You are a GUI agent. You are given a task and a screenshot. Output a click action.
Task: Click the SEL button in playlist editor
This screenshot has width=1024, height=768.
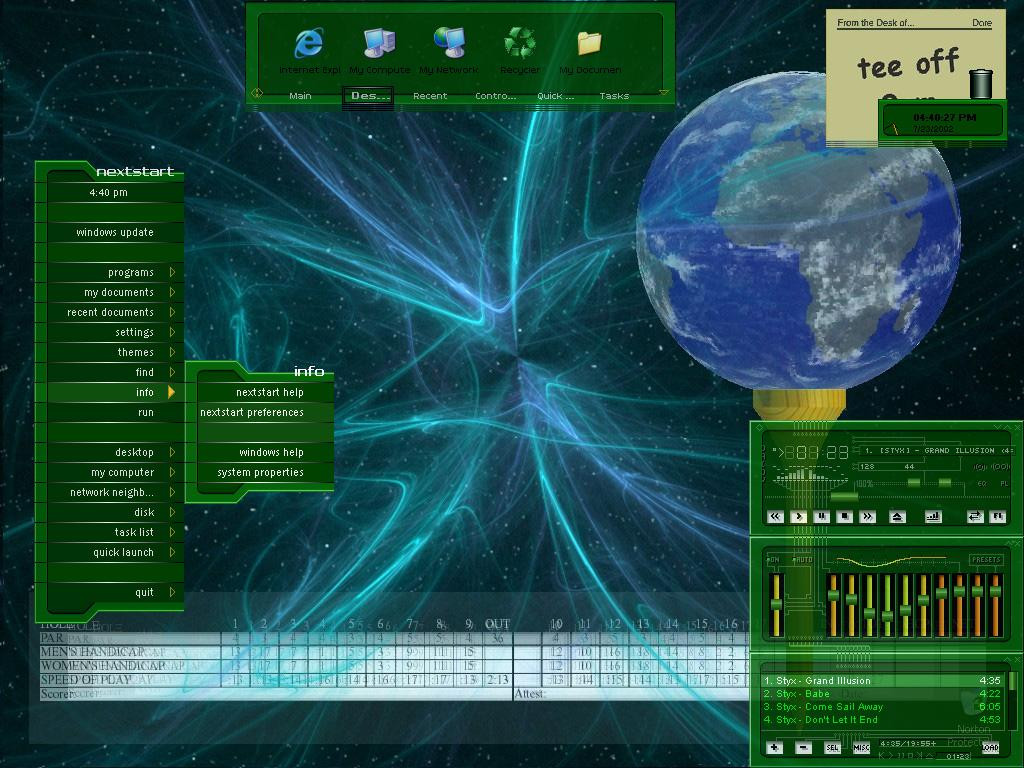tap(832, 748)
